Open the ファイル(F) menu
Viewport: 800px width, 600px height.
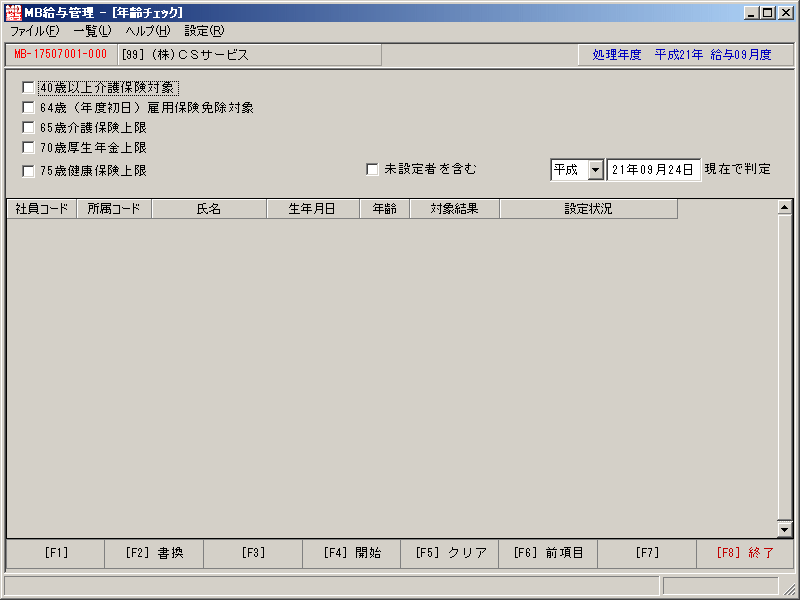(35, 31)
